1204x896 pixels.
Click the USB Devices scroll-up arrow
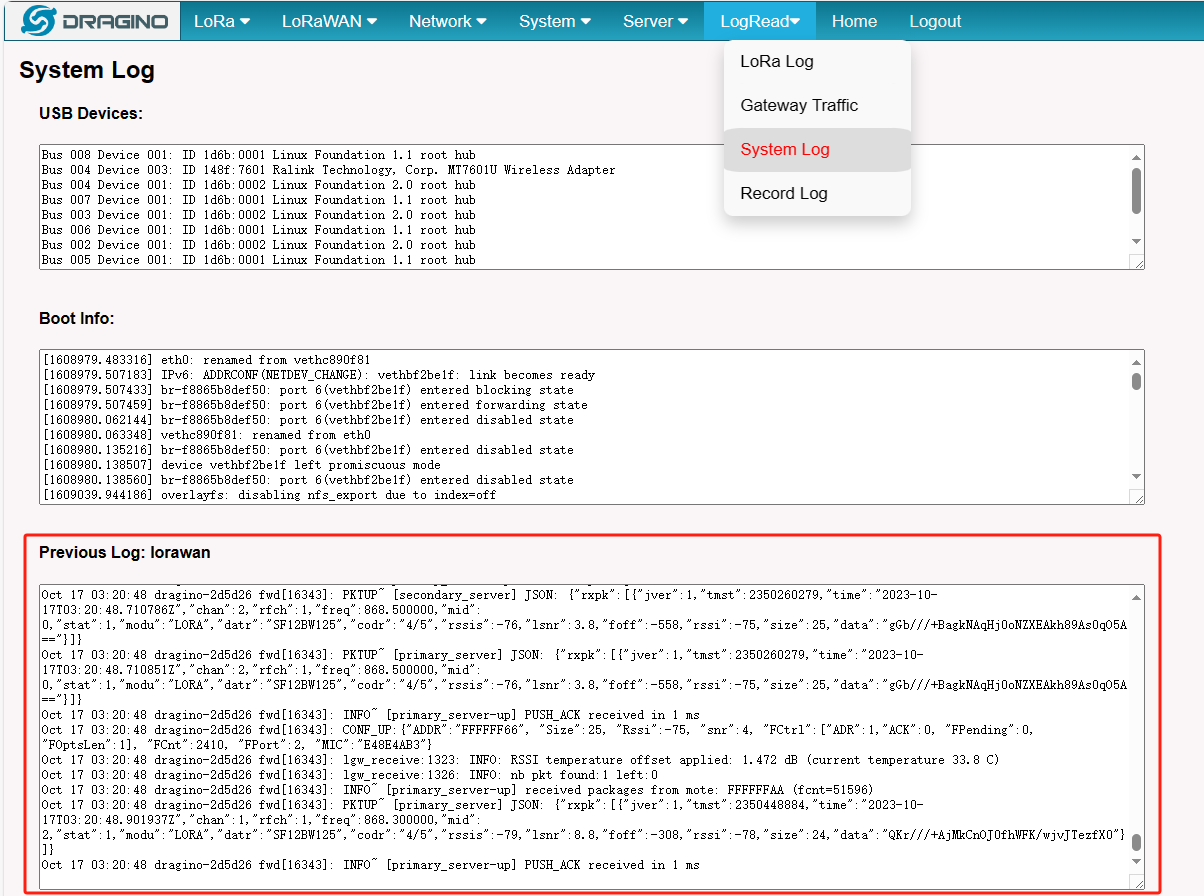click(x=1136, y=156)
